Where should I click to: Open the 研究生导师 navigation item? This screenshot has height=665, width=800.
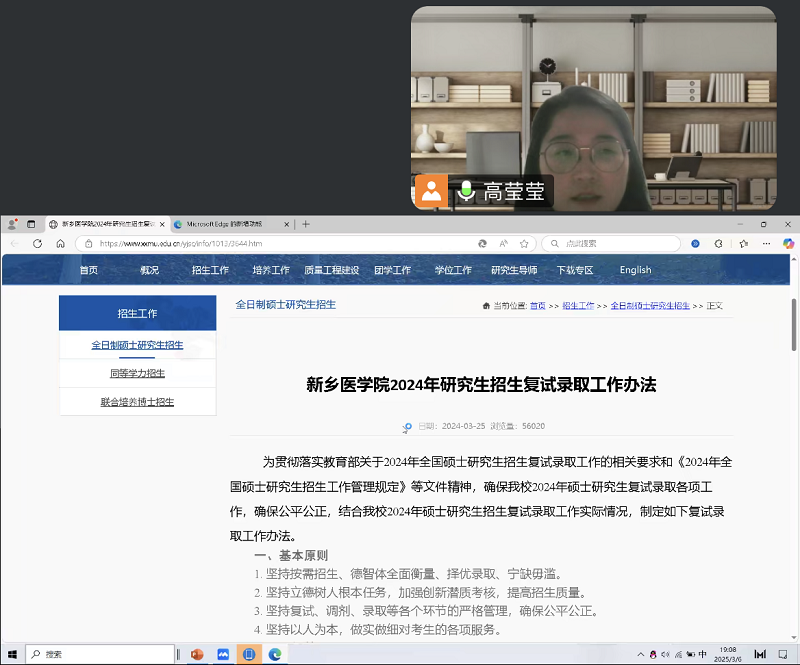[514, 270]
